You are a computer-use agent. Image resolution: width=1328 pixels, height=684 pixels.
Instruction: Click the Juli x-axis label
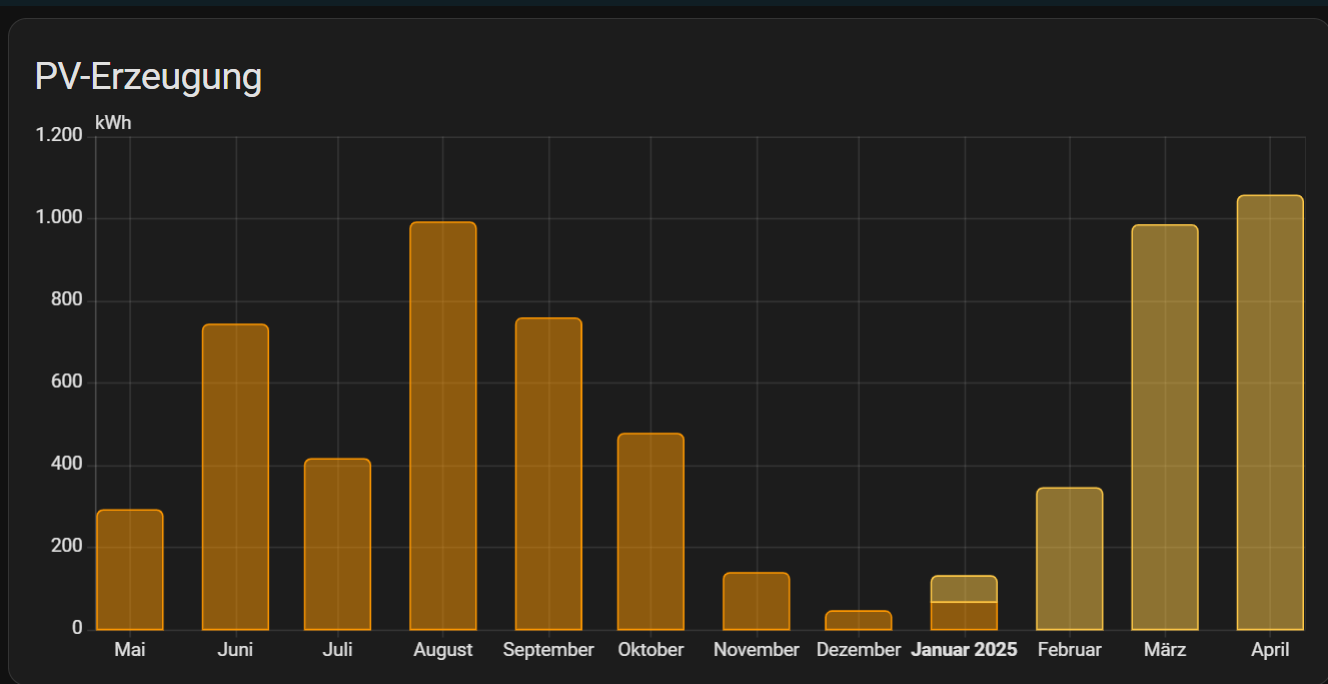tap(338, 650)
